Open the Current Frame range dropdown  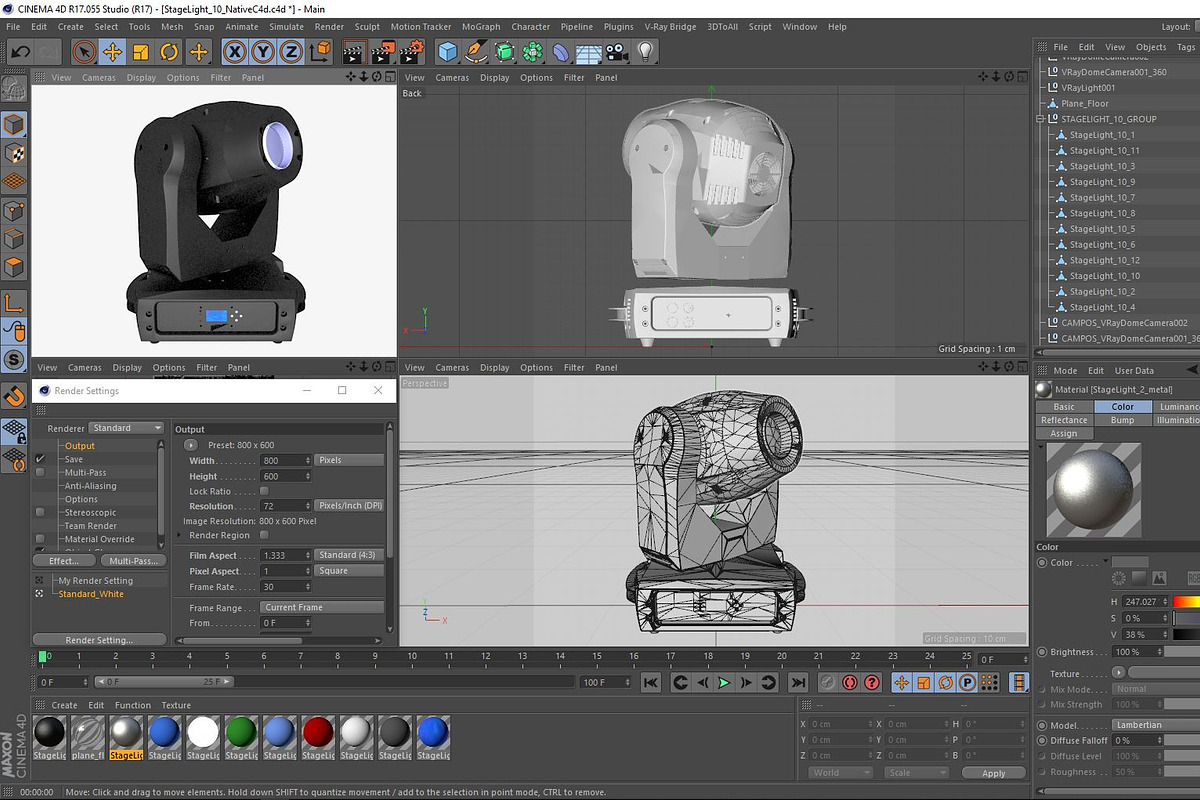pos(322,607)
